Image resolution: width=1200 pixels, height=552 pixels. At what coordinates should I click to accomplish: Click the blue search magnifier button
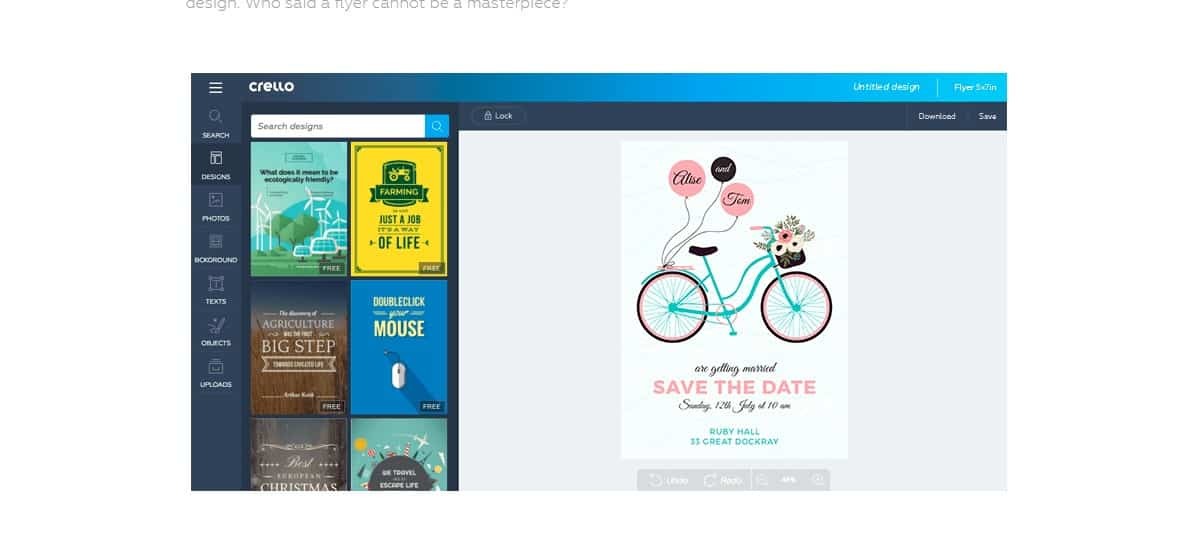[437, 126]
